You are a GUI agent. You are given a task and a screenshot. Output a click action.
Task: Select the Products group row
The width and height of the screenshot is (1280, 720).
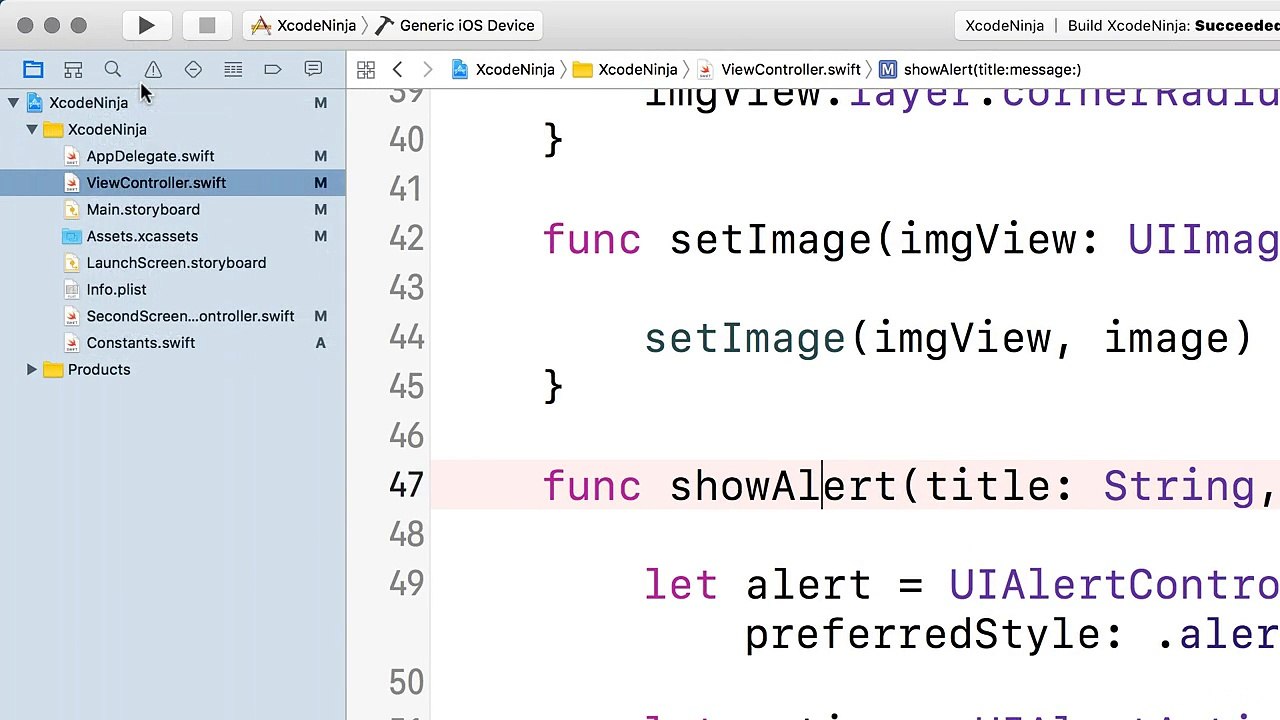(x=173, y=369)
